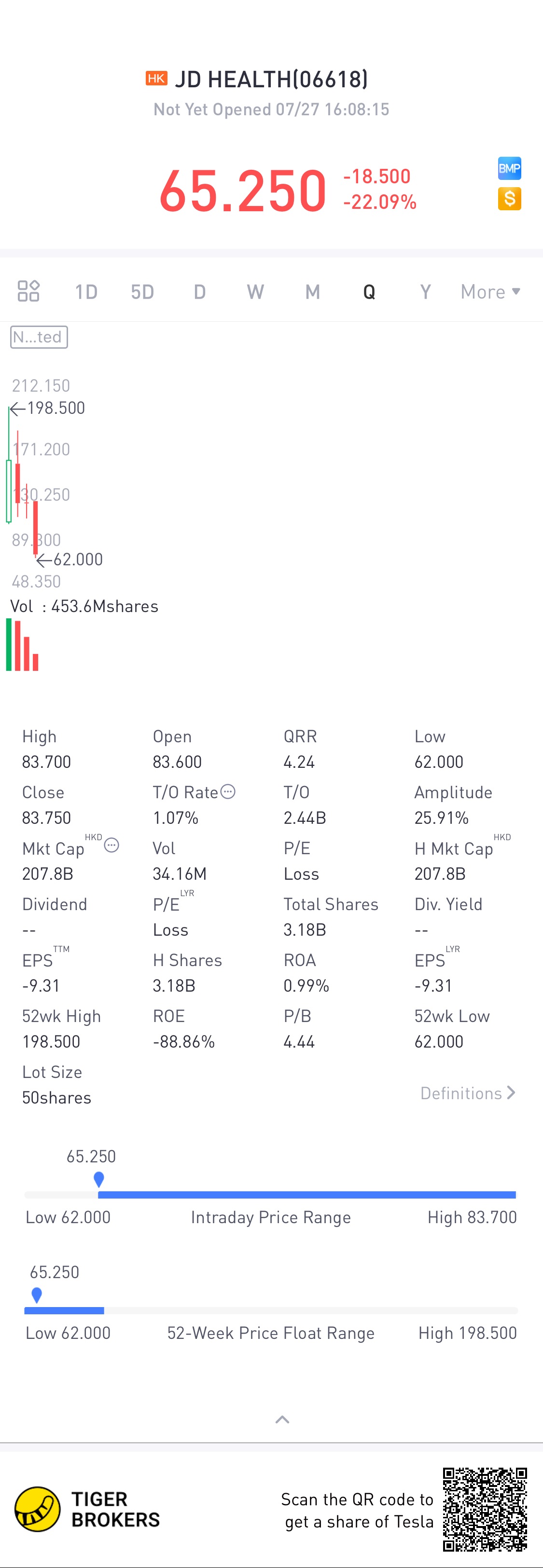Screen dimensions: 543x1568
Task: Select the Y yearly chart tab
Action: coord(425,292)
